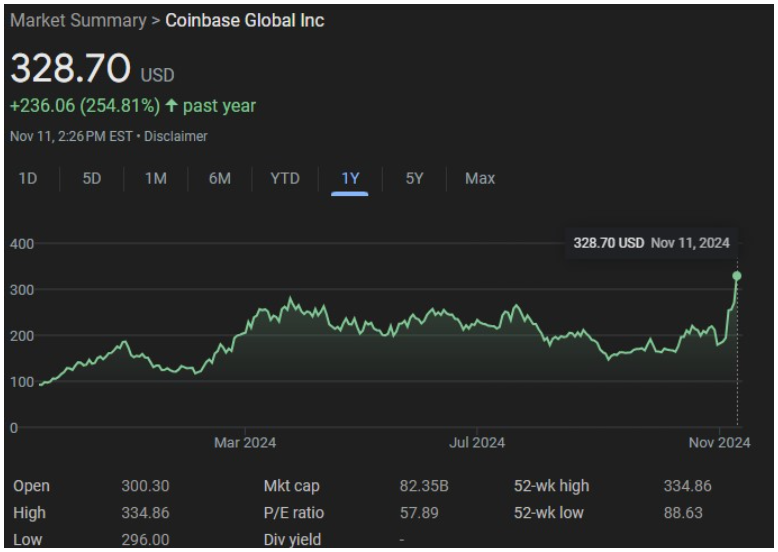Click the 52-wk low label
The width and height of the screenshot is (778, 552).
tap(549, 512)
